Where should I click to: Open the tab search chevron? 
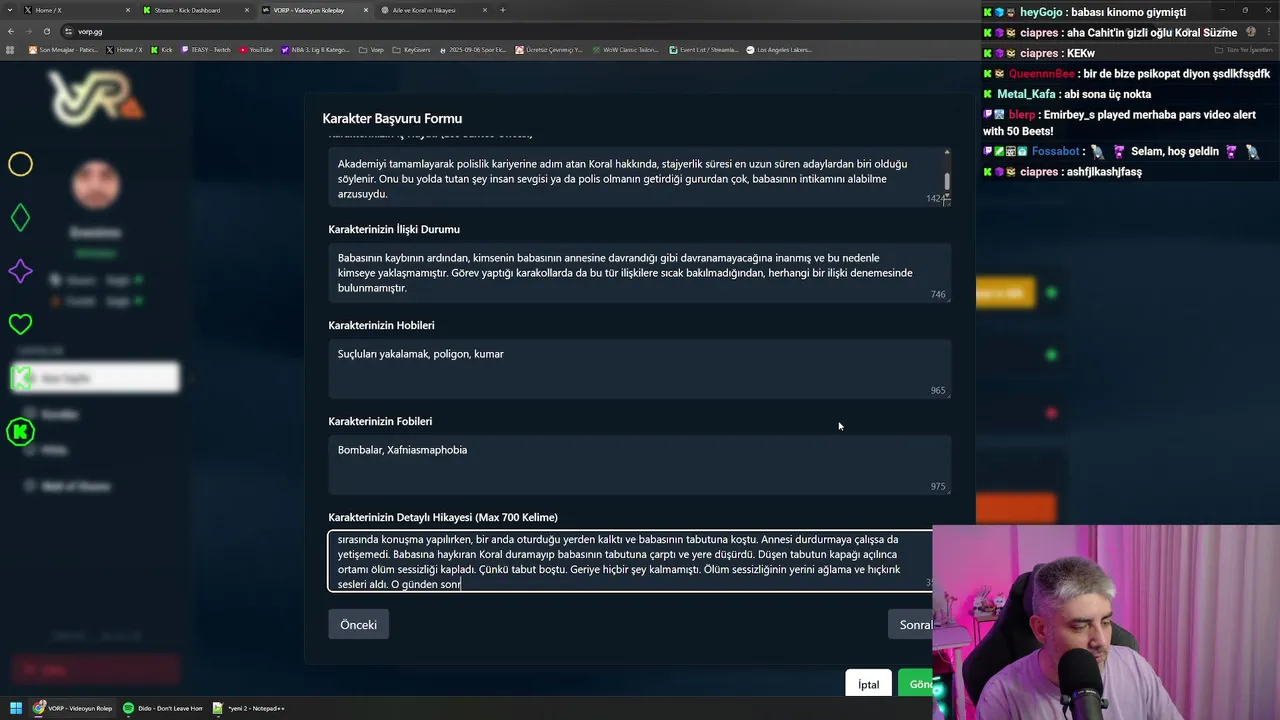[x=10, y=10]
